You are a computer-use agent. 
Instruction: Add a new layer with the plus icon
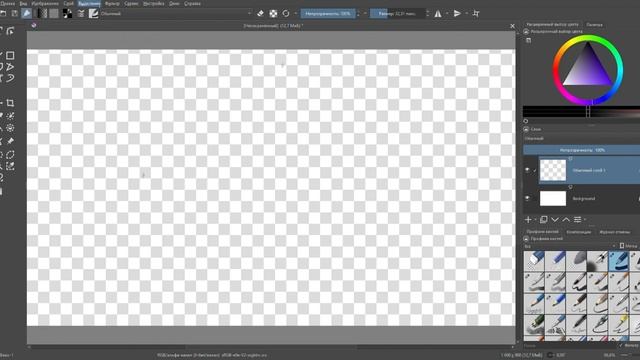click(528, 220)
